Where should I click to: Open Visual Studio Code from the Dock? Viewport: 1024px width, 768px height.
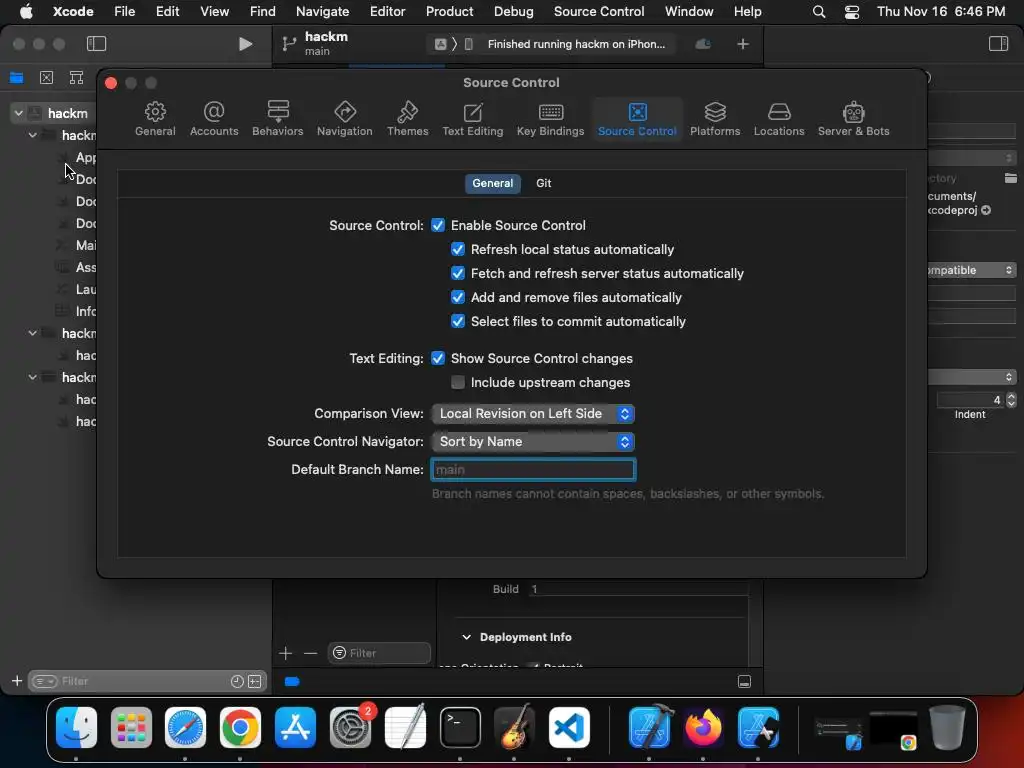point(569,727)
